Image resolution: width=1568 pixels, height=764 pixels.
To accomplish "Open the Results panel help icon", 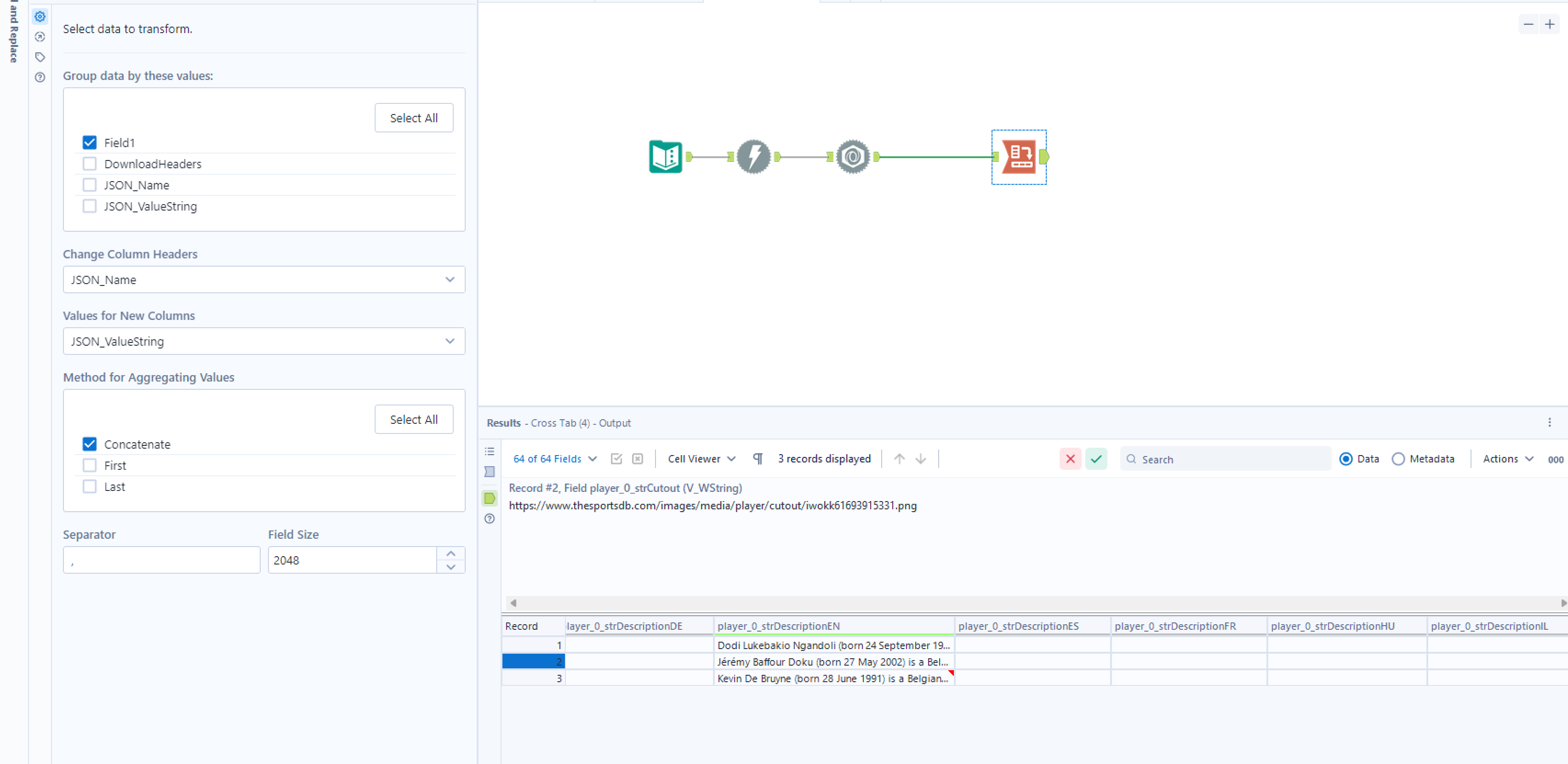I will [x=490, y=519].
